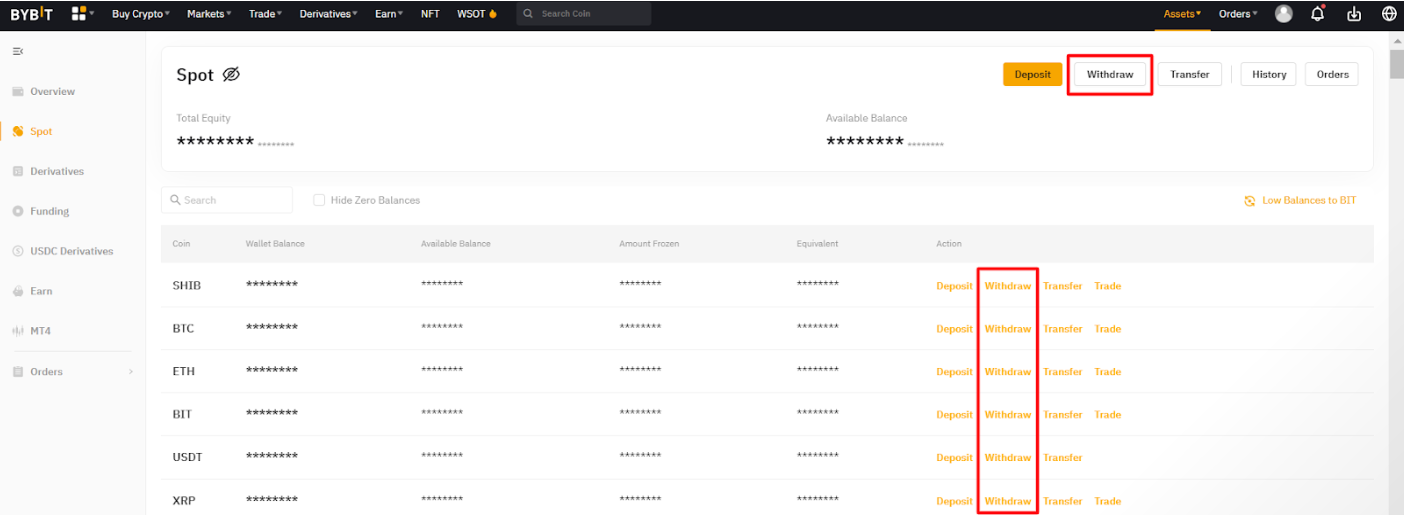Click the notification bell icon
1404x525 pixels.
pos(1318,14)
